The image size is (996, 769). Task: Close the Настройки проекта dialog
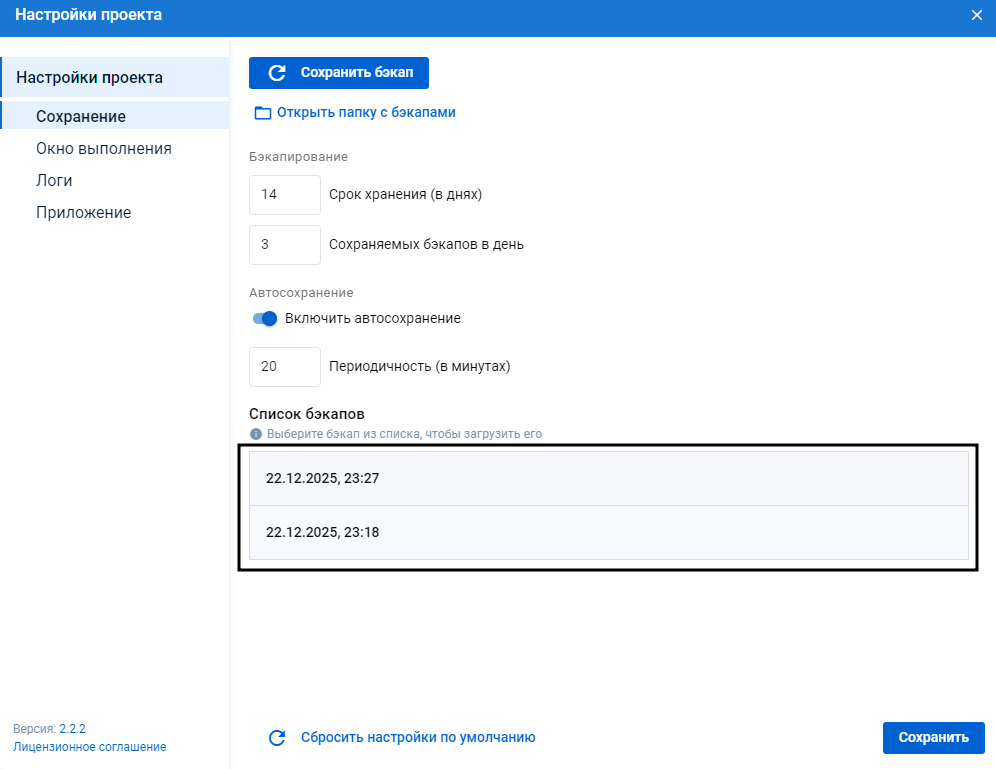click(x=977, y=15)
